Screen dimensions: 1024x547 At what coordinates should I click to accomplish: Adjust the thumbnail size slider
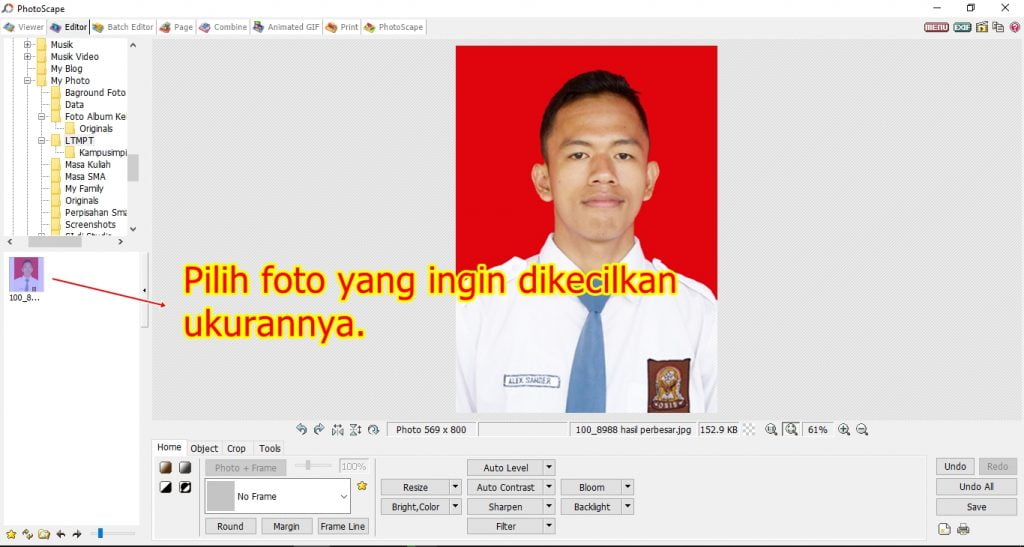point(100,534)
